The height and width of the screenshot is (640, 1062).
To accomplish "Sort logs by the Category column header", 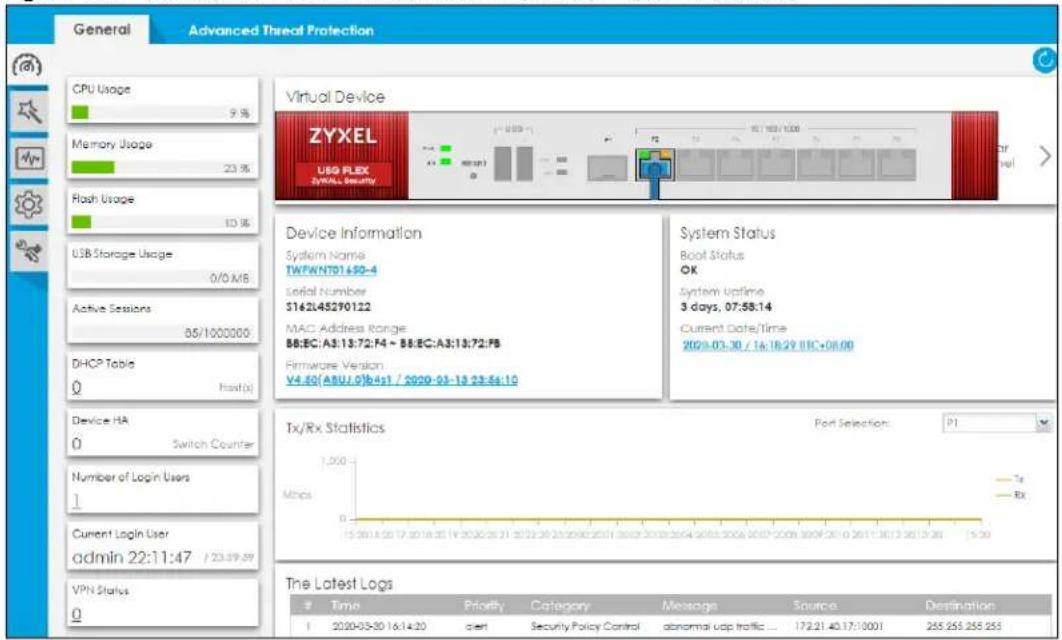I will (559, 605).
